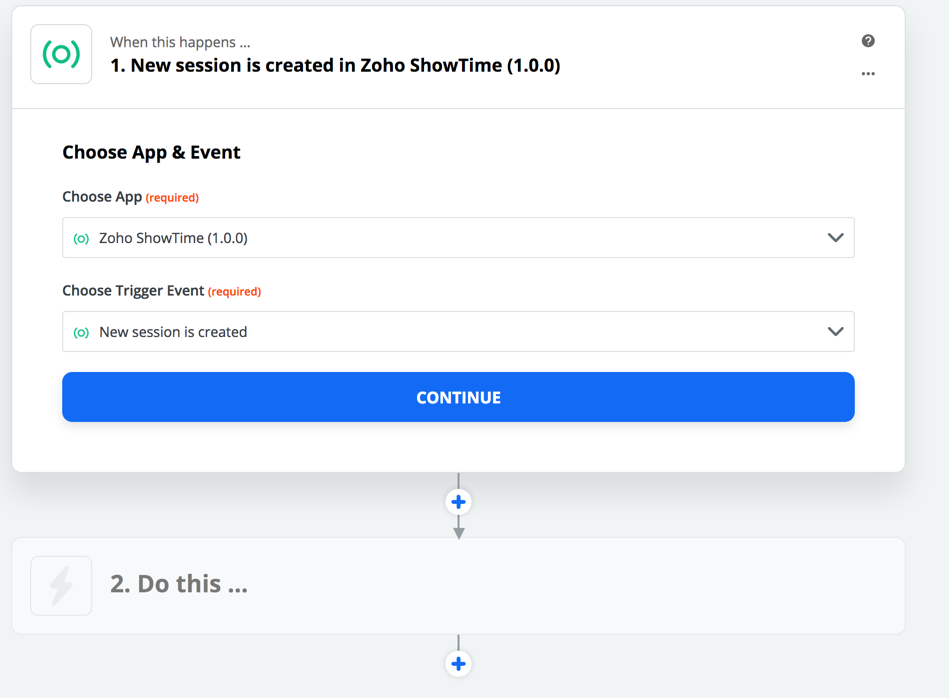Click the chevron on Zoho ShowTime dropdown

pos(835,237)
